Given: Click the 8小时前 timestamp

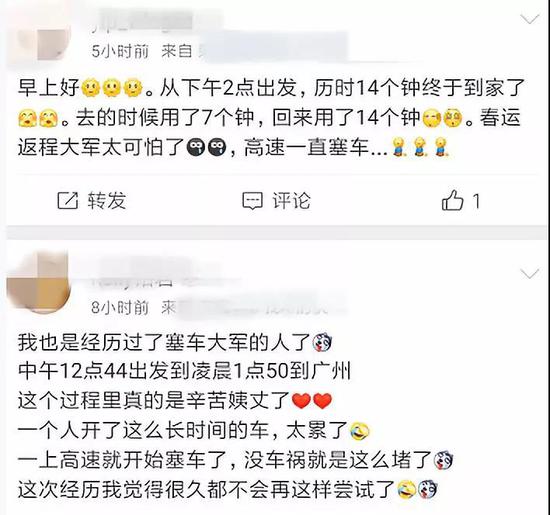Looking at the screenshot, I should tap(120, 308).
